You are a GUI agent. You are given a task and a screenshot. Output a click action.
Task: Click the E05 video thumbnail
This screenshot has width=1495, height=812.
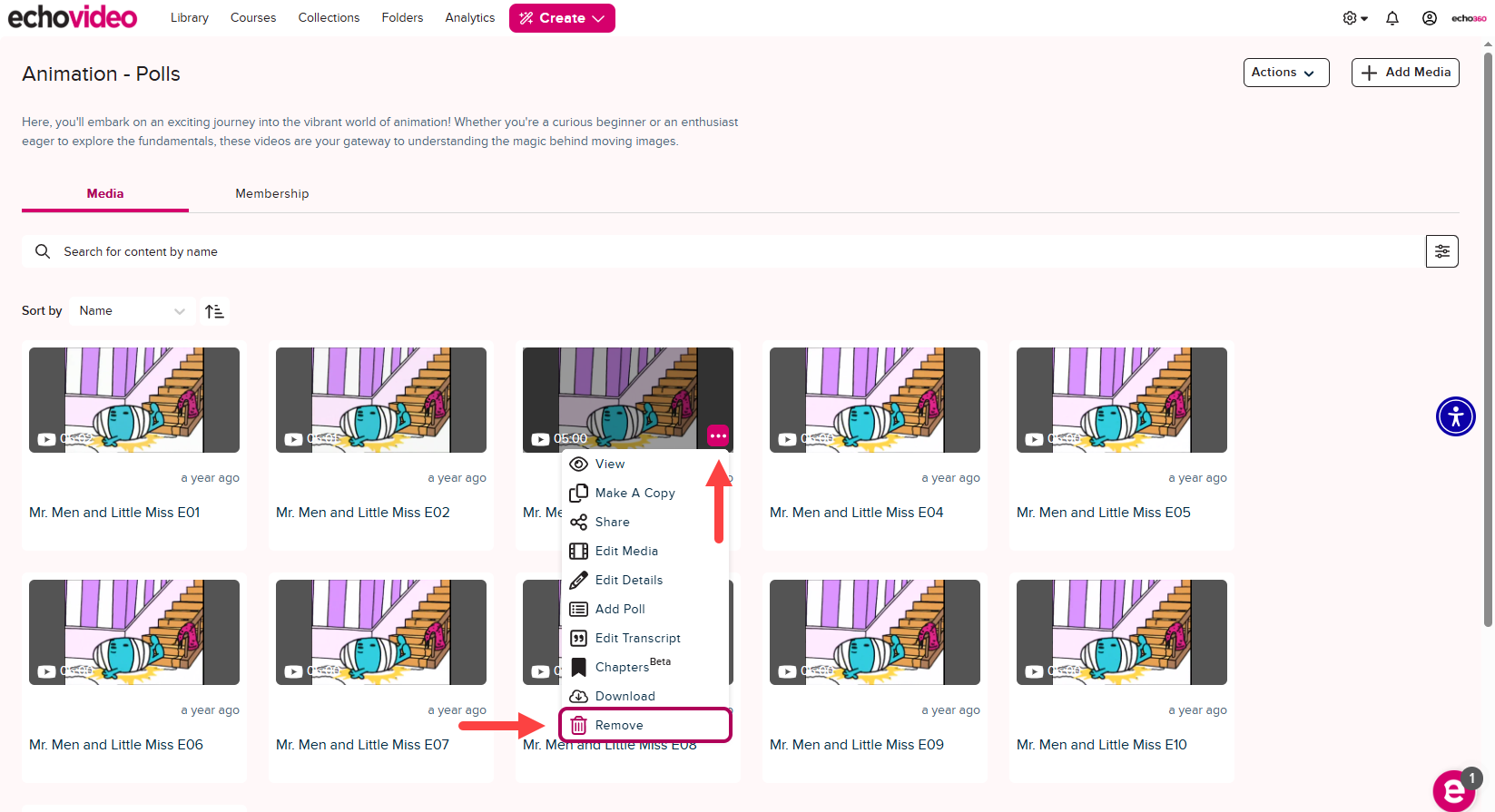pos(1122,400)
